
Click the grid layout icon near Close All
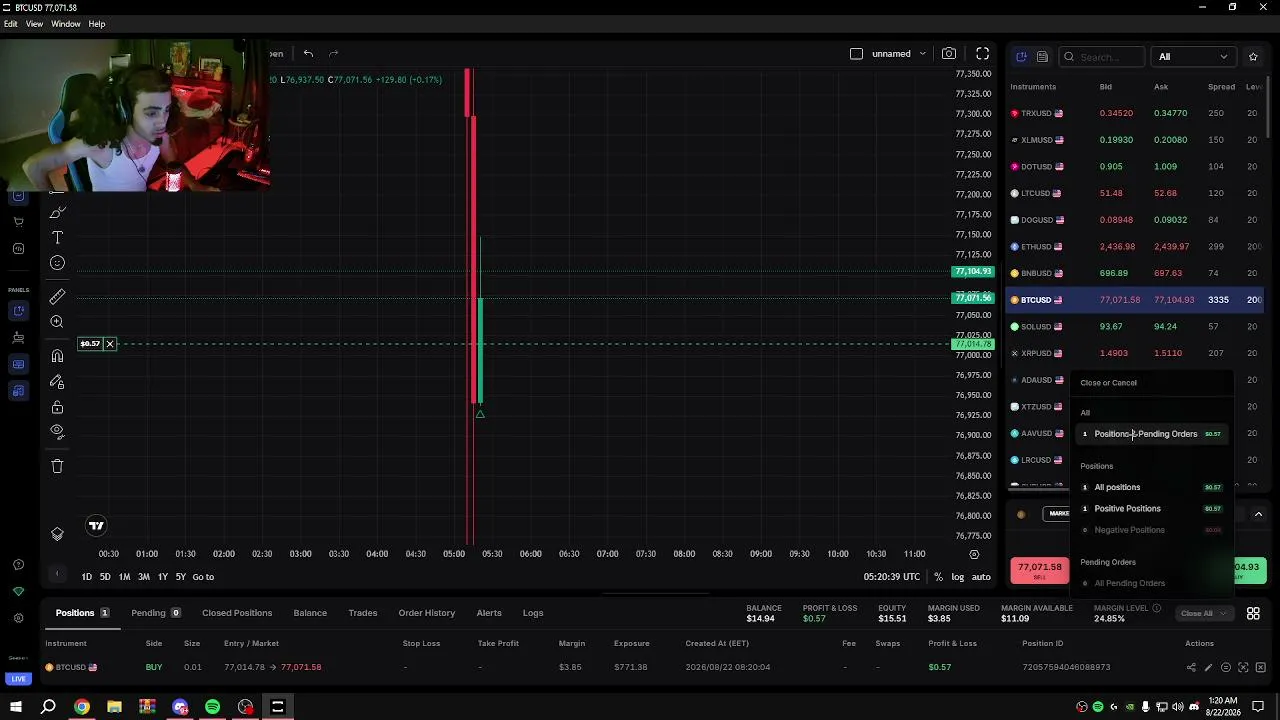(x=1253, y=613)
